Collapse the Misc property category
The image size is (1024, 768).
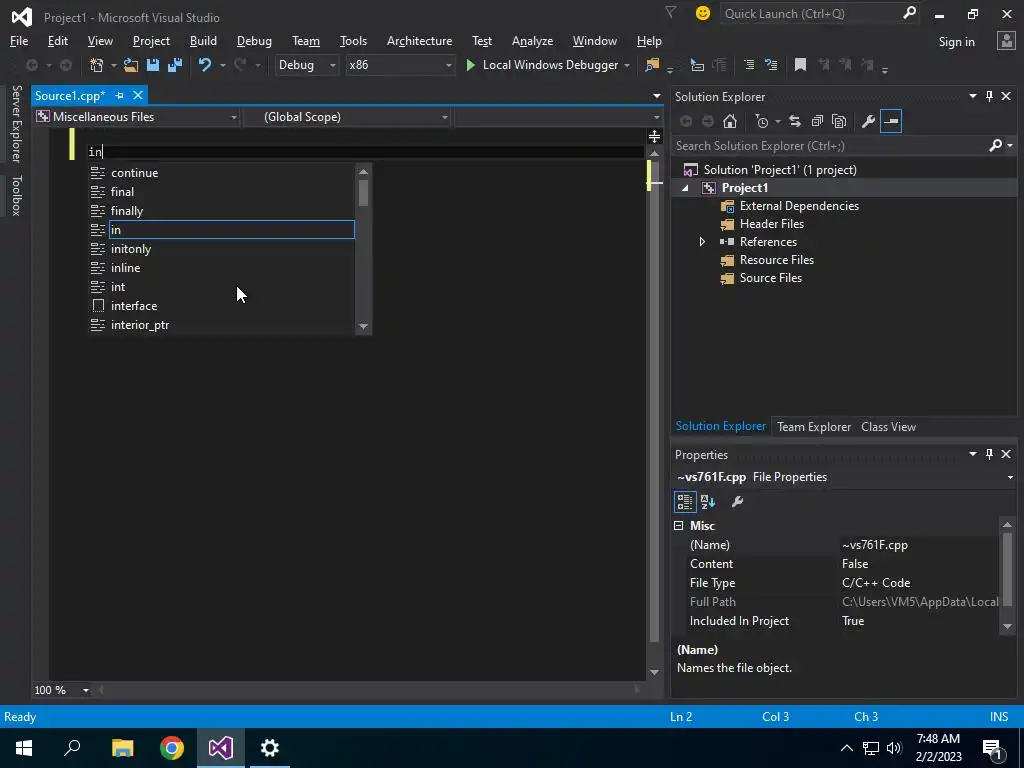(x=679, y=526)
